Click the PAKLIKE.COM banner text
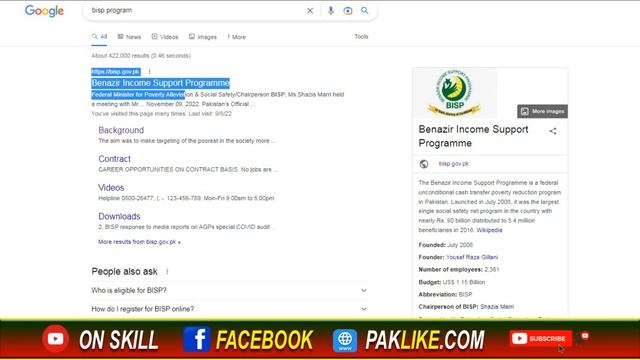This screenshot has width=640, height=360. pyautogui.click(x=424, y=340)
